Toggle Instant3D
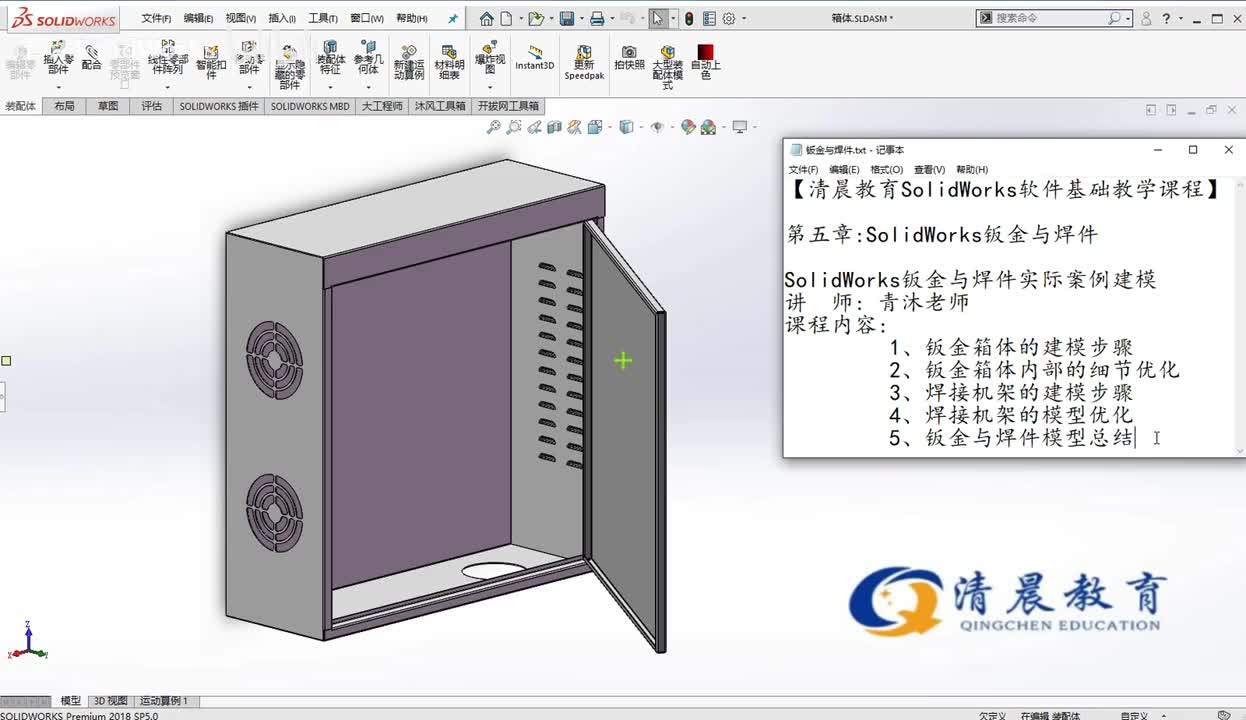Viewport: 1246px width, 720px height. pos(535,58)
